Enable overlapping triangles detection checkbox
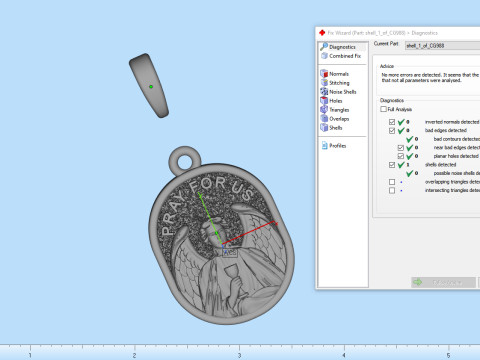 coord(392,182)
